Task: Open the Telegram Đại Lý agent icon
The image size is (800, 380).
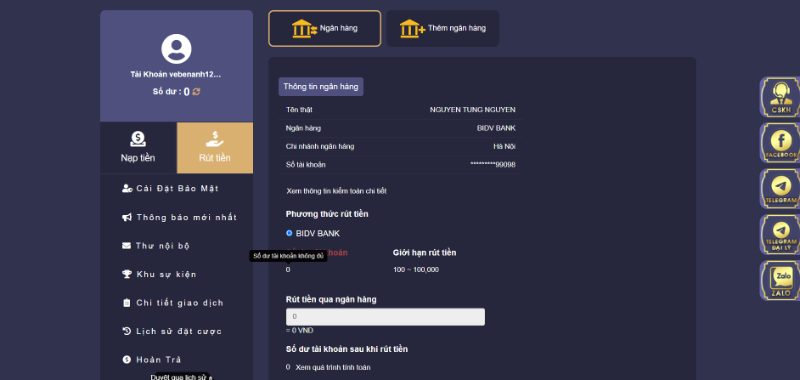Action: tap(781, 235)
